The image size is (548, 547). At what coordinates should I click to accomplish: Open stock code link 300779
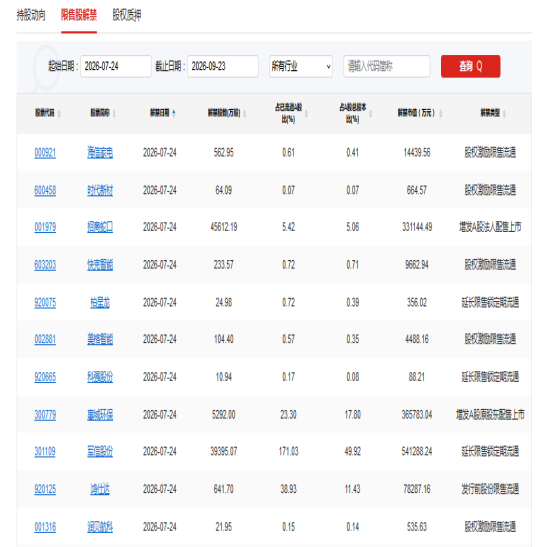click(45, 415)
